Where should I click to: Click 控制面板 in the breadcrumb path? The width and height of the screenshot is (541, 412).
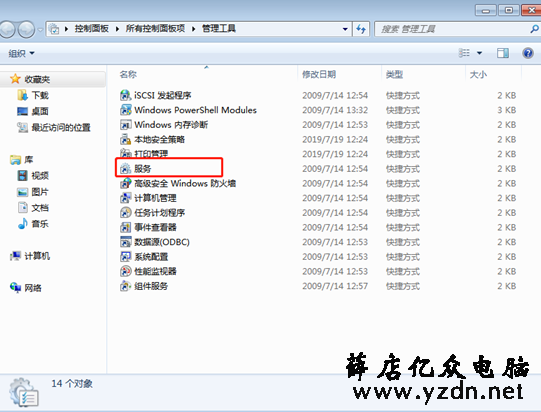(x=91, y=29)
